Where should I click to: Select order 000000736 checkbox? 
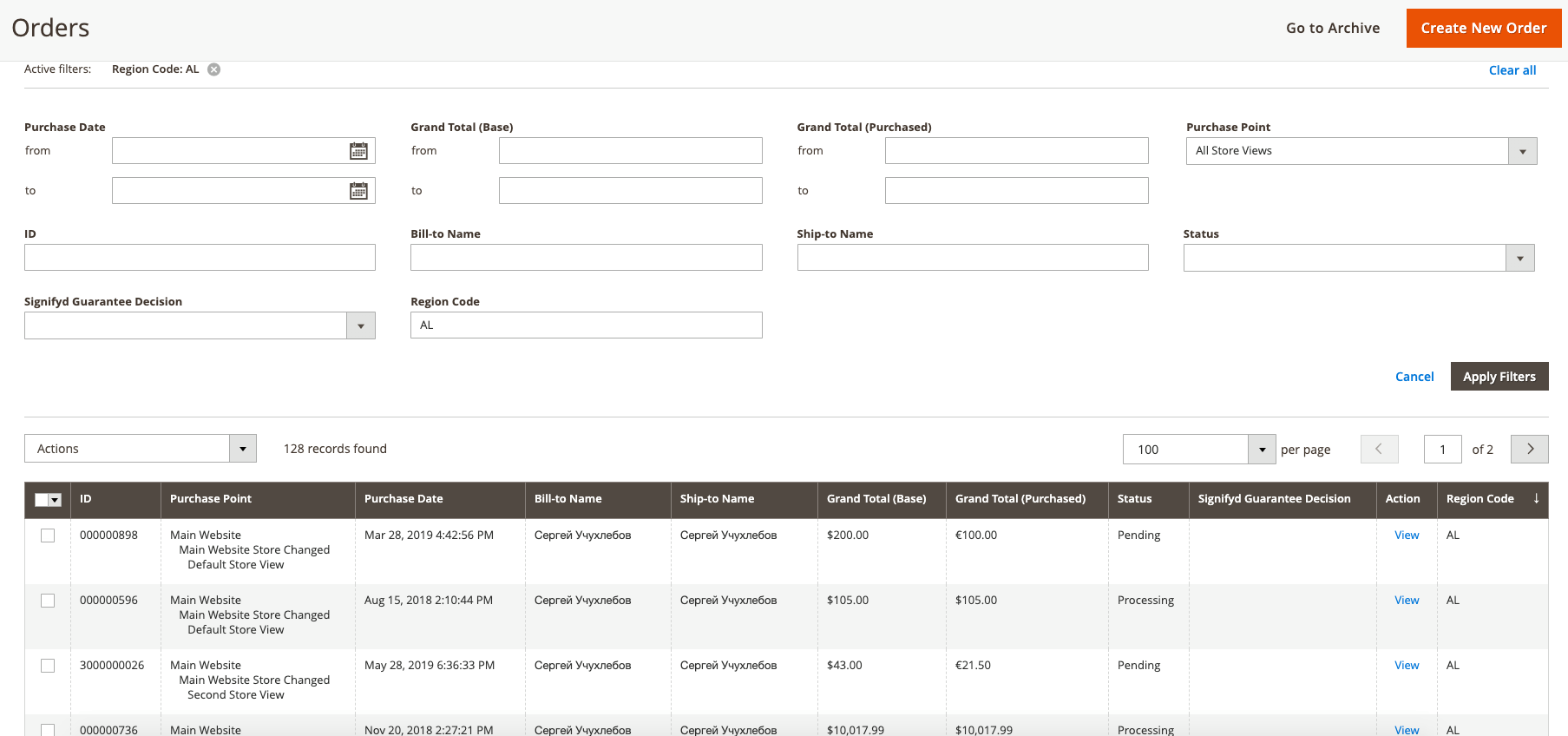[48, 730]
